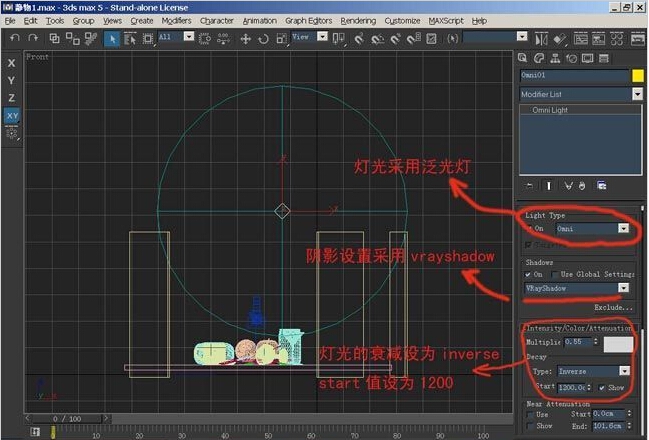Toggle the Spinner Snap icon

pos(413,39)
